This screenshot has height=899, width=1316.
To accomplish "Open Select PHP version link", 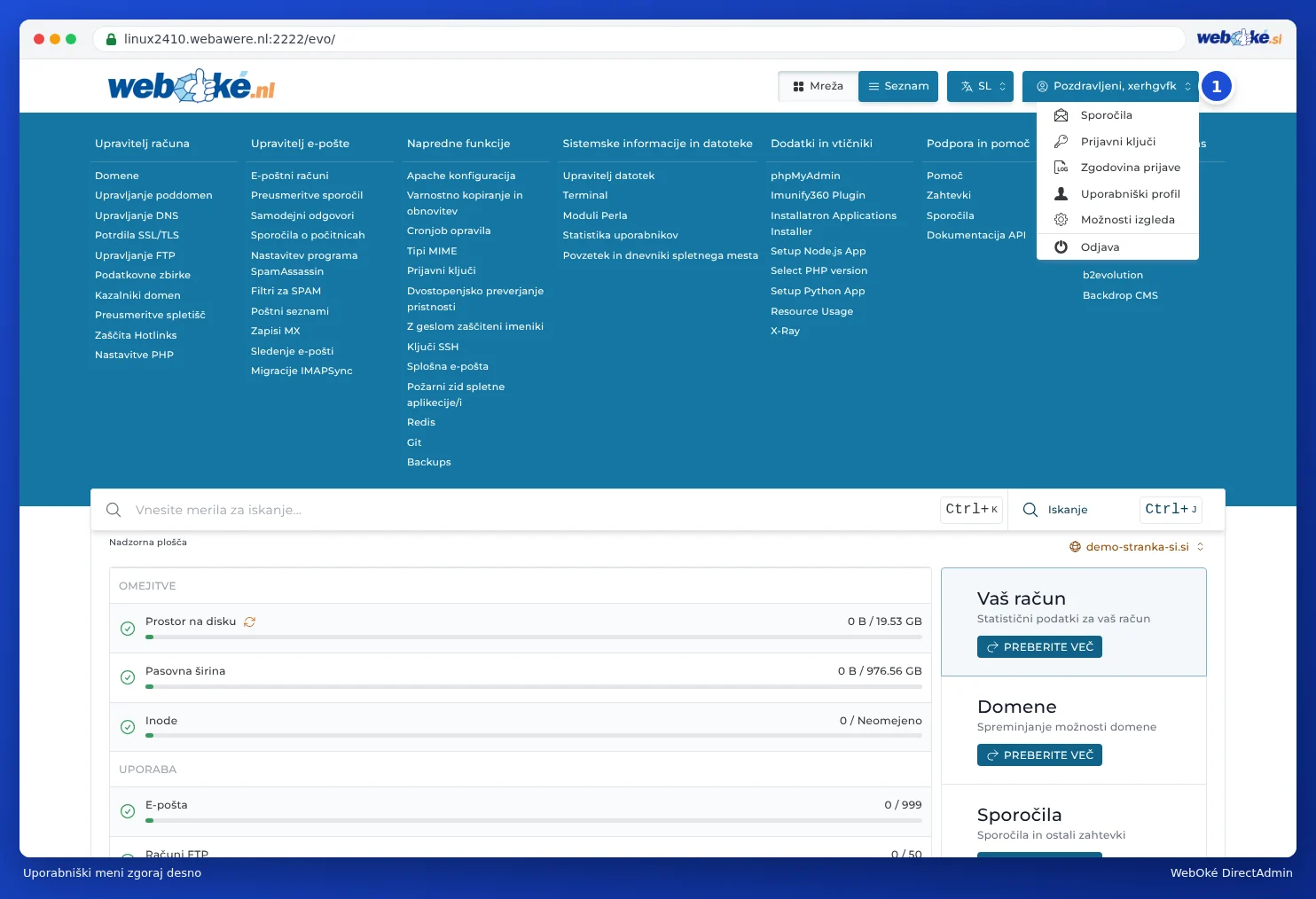I will pos(819,270).
